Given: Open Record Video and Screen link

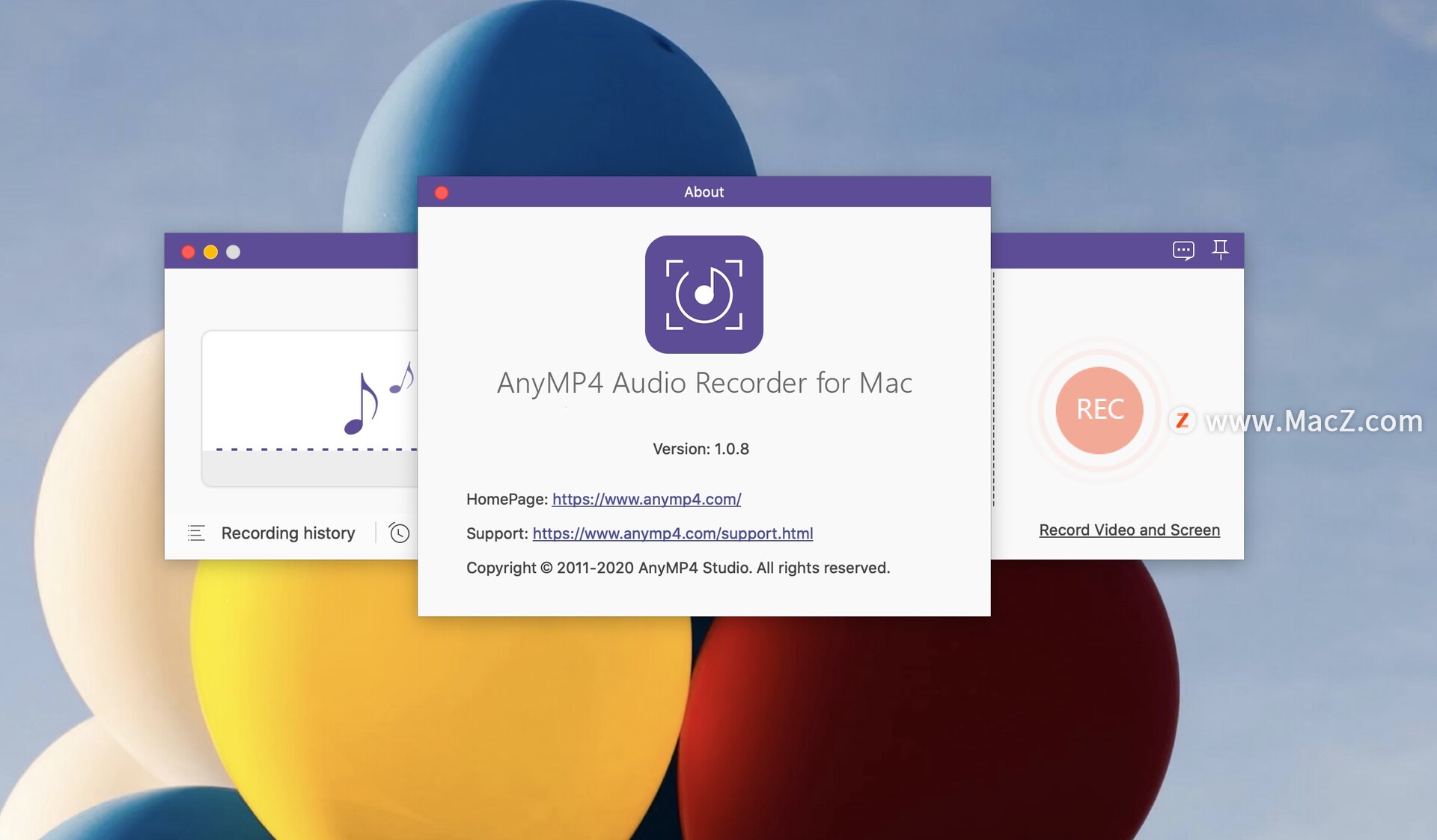Looking at the screenshot, I should point(1129,530).
